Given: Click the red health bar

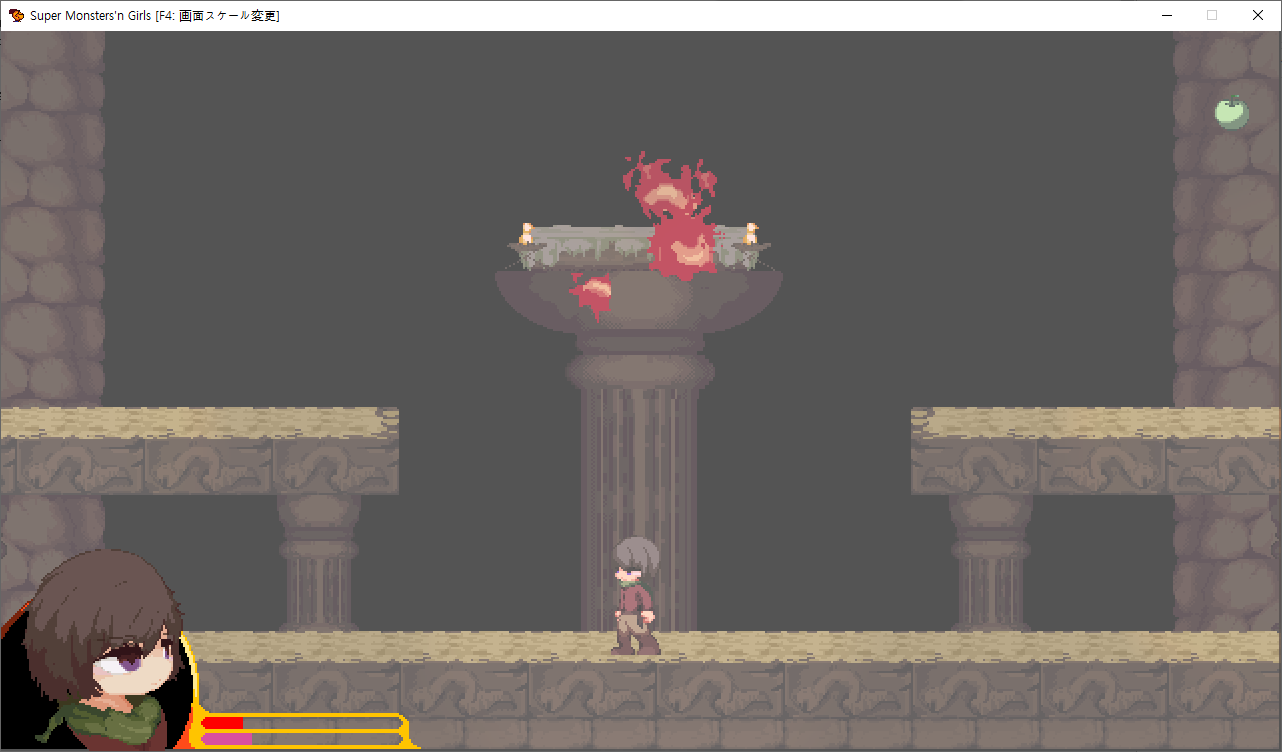Looking at the screenshot, I should (222, 722).
